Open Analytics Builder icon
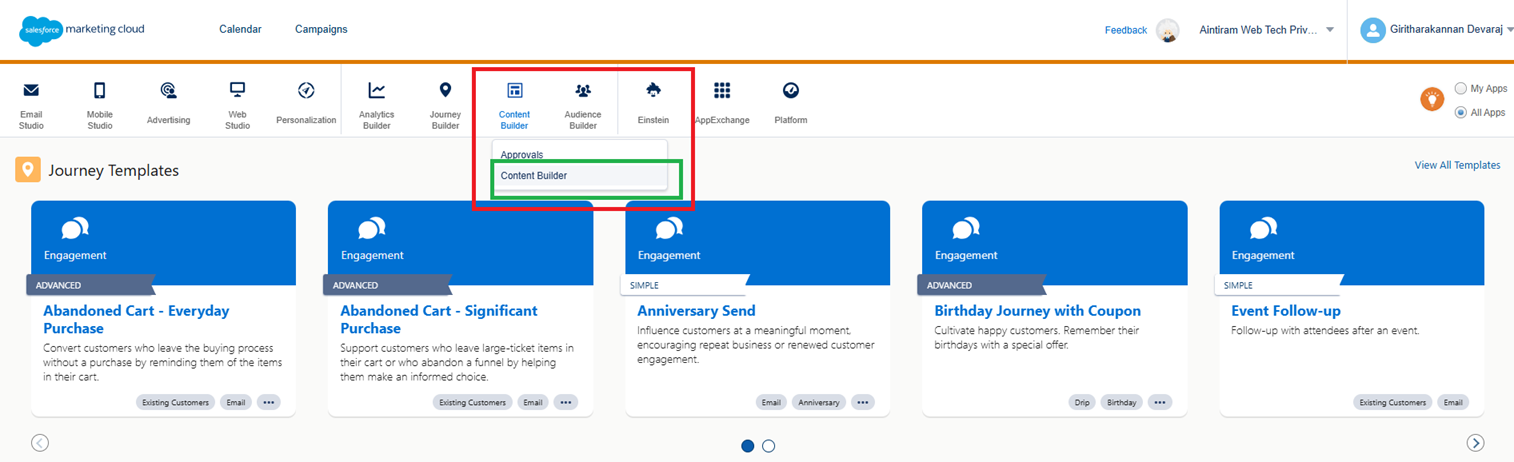 coord(376,91)
